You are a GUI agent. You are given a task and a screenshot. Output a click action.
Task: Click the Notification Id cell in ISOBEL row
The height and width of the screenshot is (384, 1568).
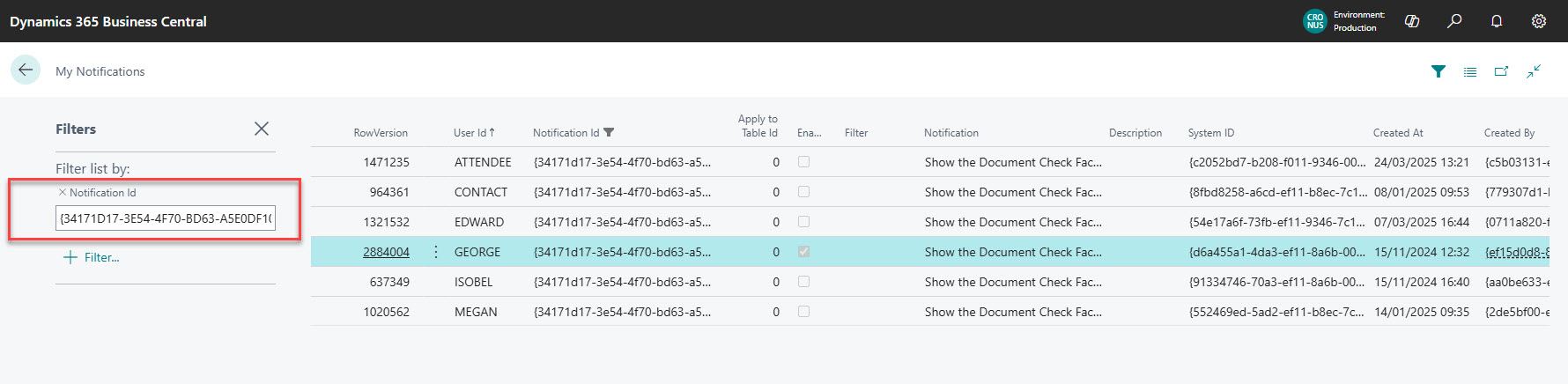[622, 282]
